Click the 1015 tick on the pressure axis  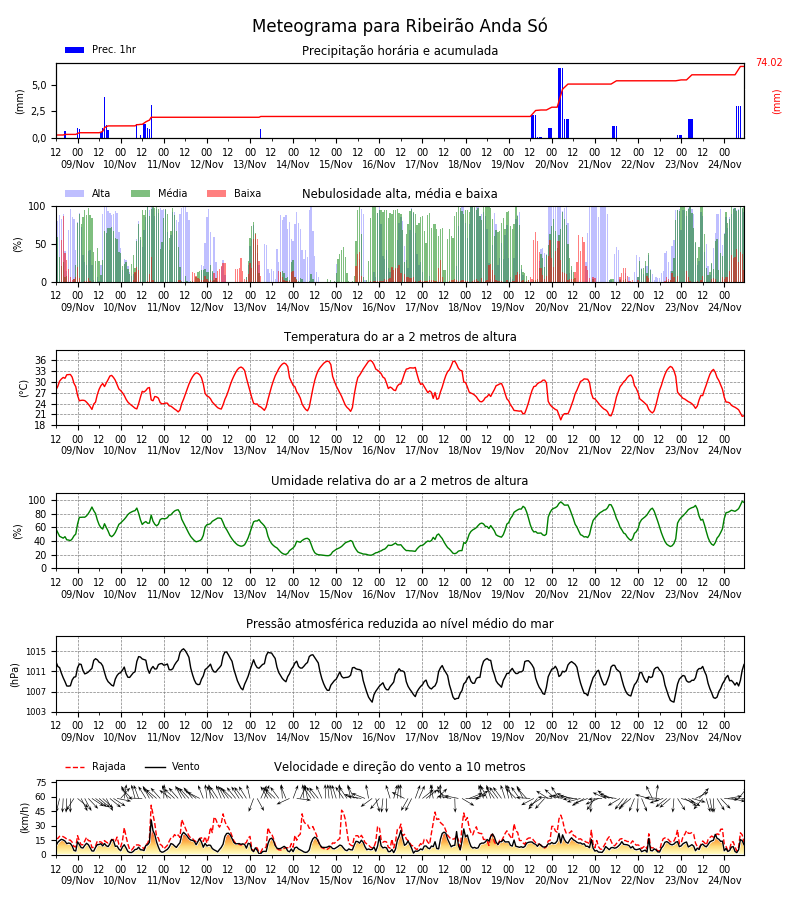pos(37,651)
